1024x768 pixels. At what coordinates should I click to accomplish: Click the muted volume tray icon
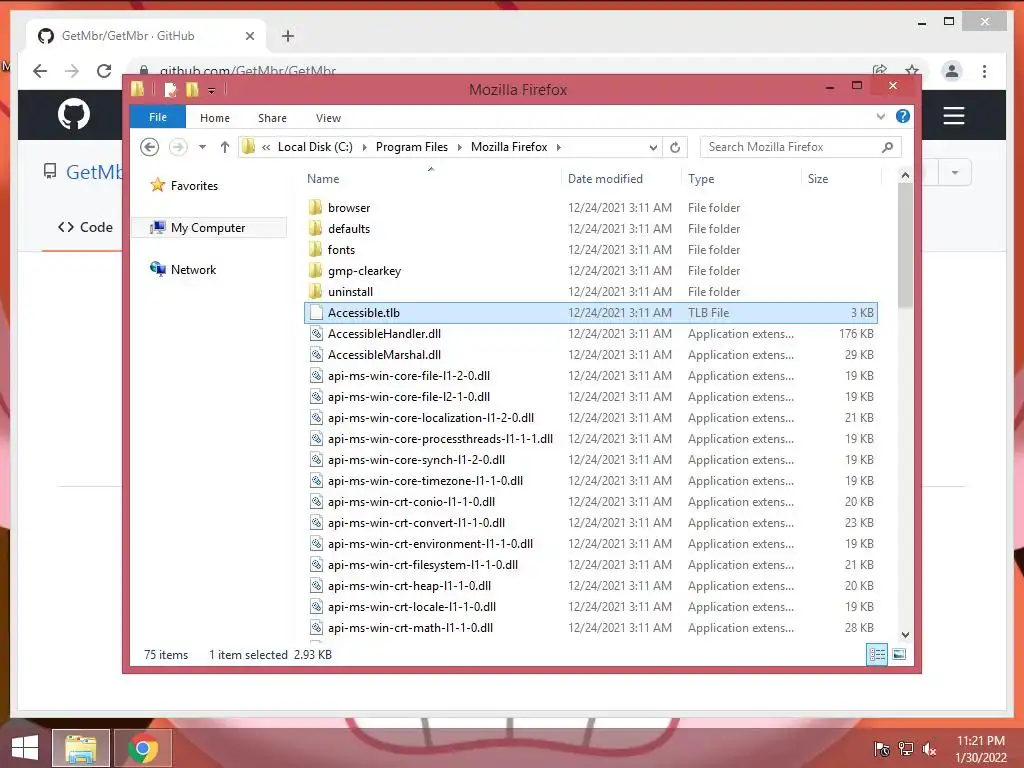point(929,749)
